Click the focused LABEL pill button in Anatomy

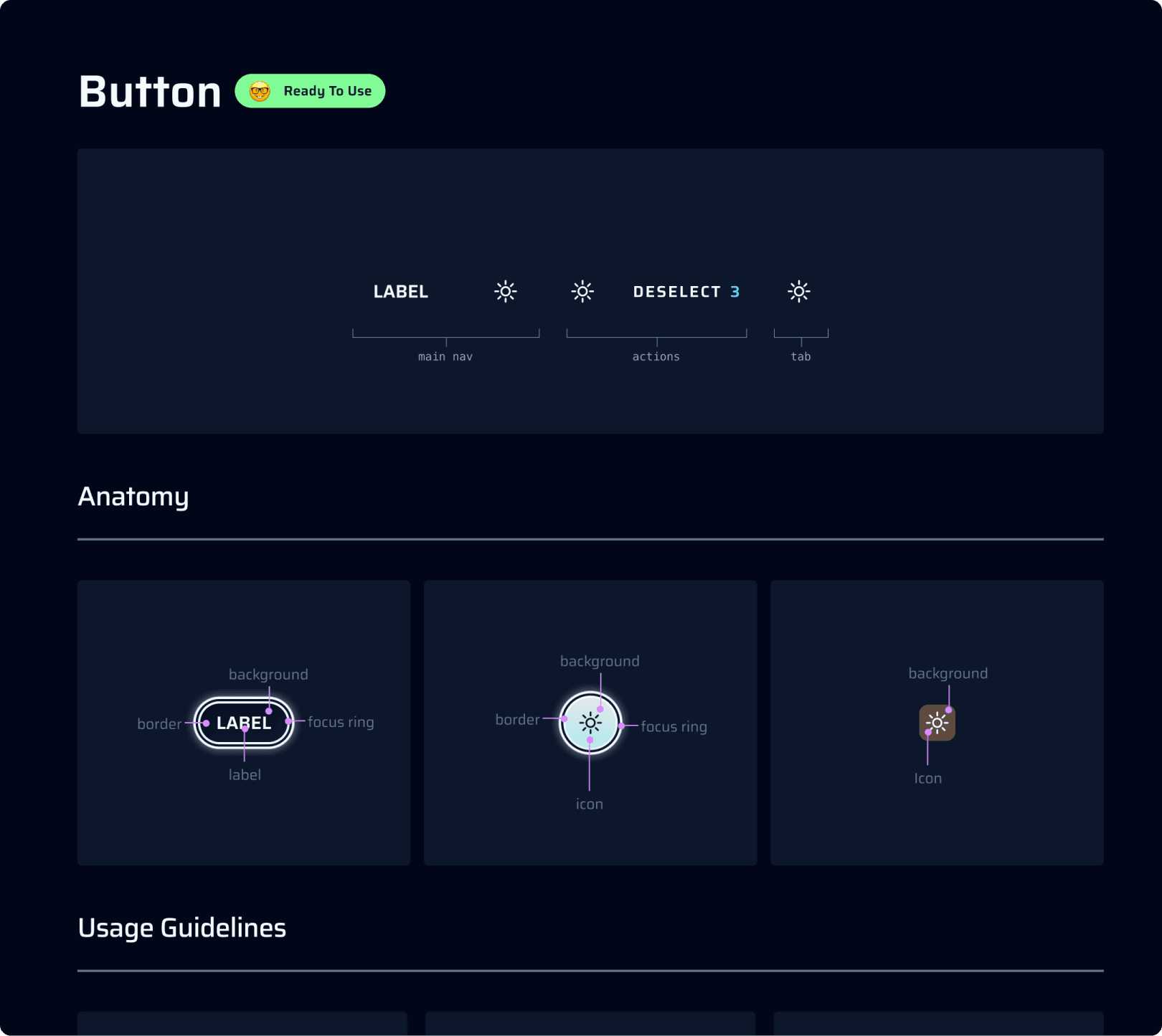click(244, 723)
